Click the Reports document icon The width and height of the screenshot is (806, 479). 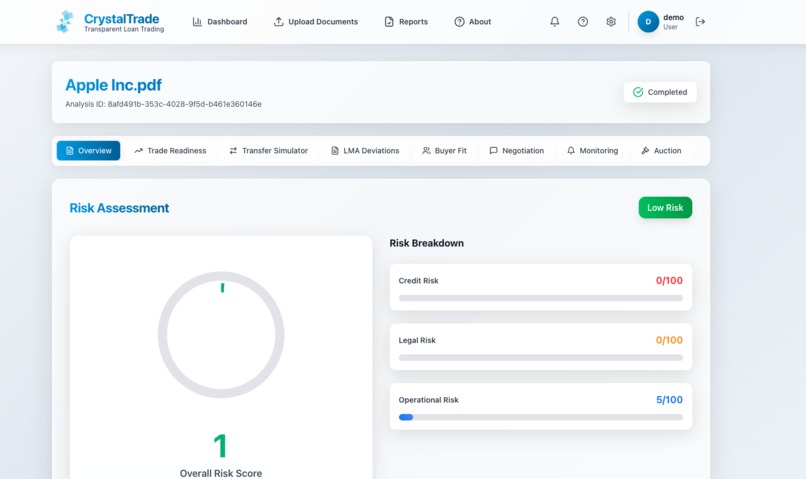[389, 22]
